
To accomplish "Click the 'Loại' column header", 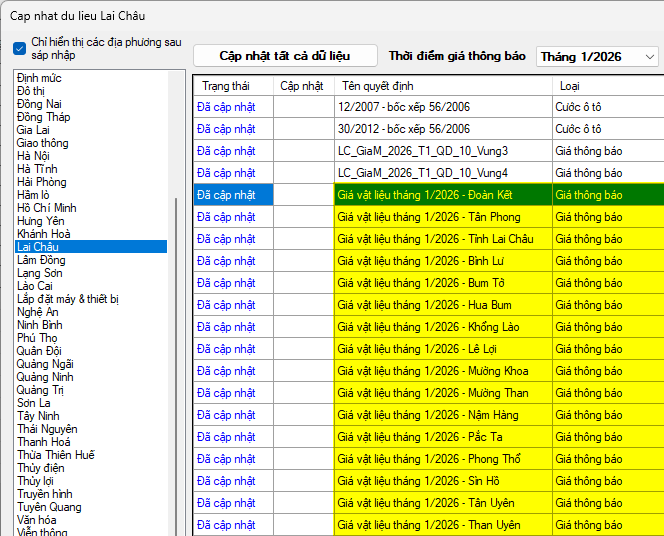I will point(570,86).
